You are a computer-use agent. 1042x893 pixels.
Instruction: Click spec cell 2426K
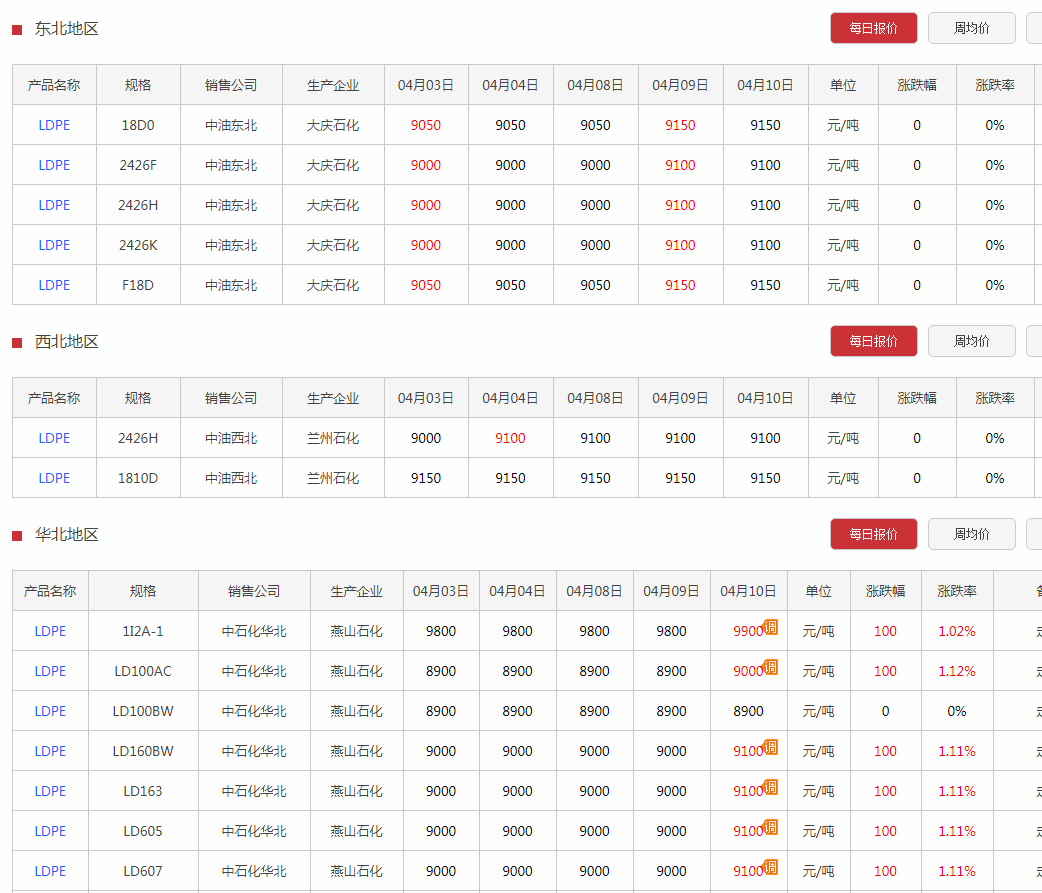click(x=138, y=245)
